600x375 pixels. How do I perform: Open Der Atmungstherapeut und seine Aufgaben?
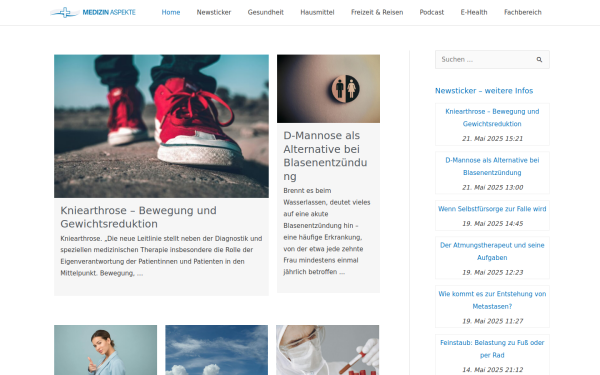(x=492, y=251)
